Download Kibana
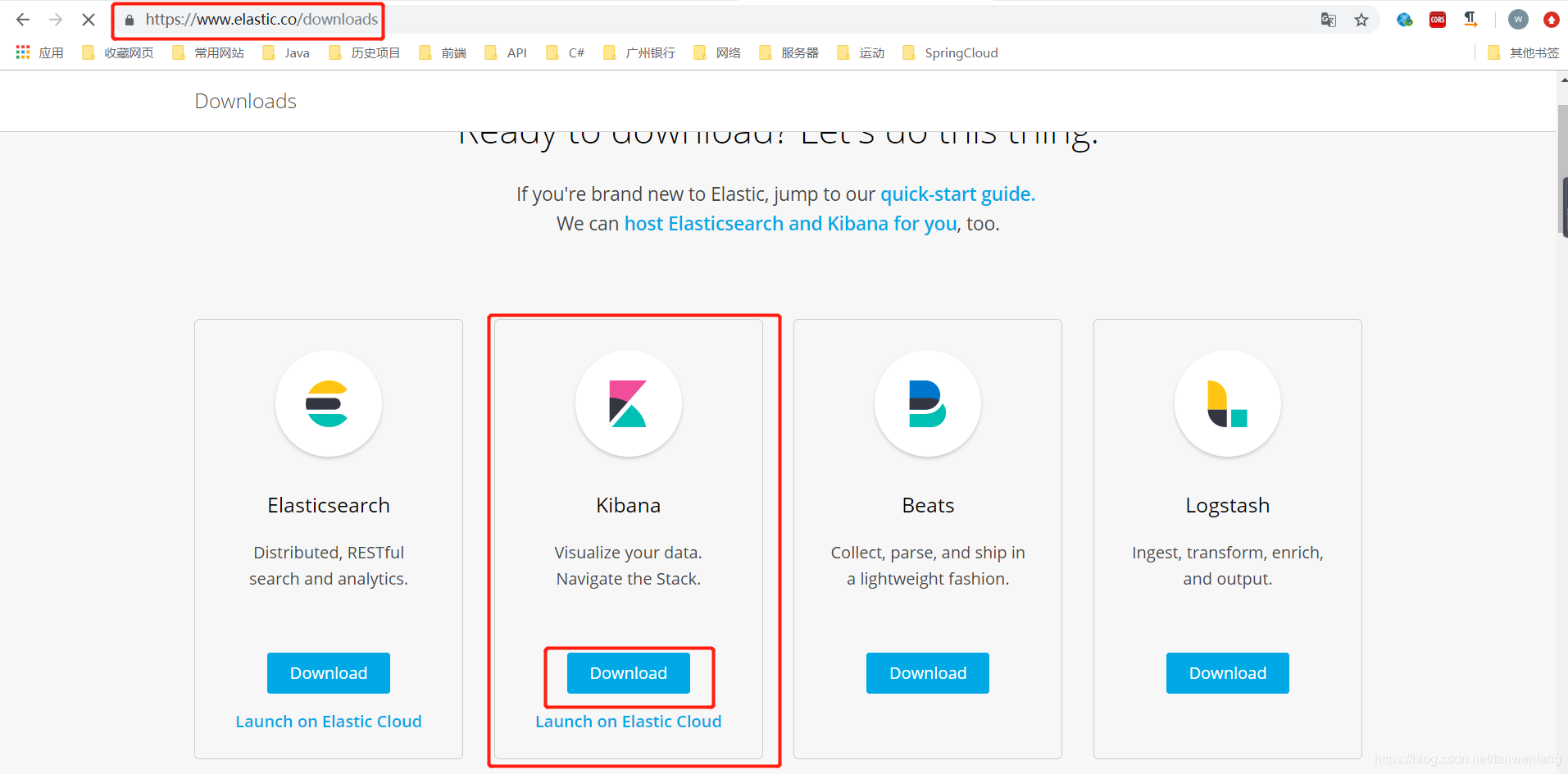The height and width of the screenshot is (774, 1568). 629,673
